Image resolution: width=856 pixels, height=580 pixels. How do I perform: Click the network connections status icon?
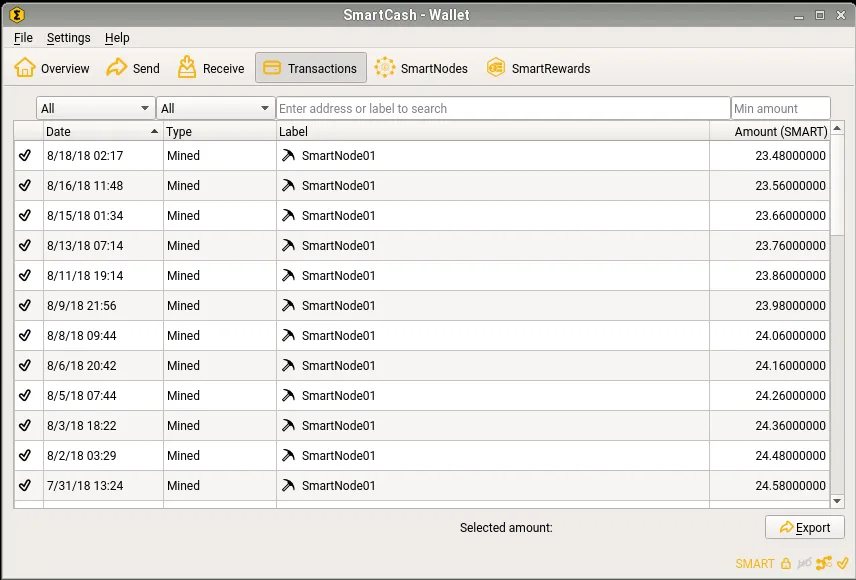pos(824,563)
